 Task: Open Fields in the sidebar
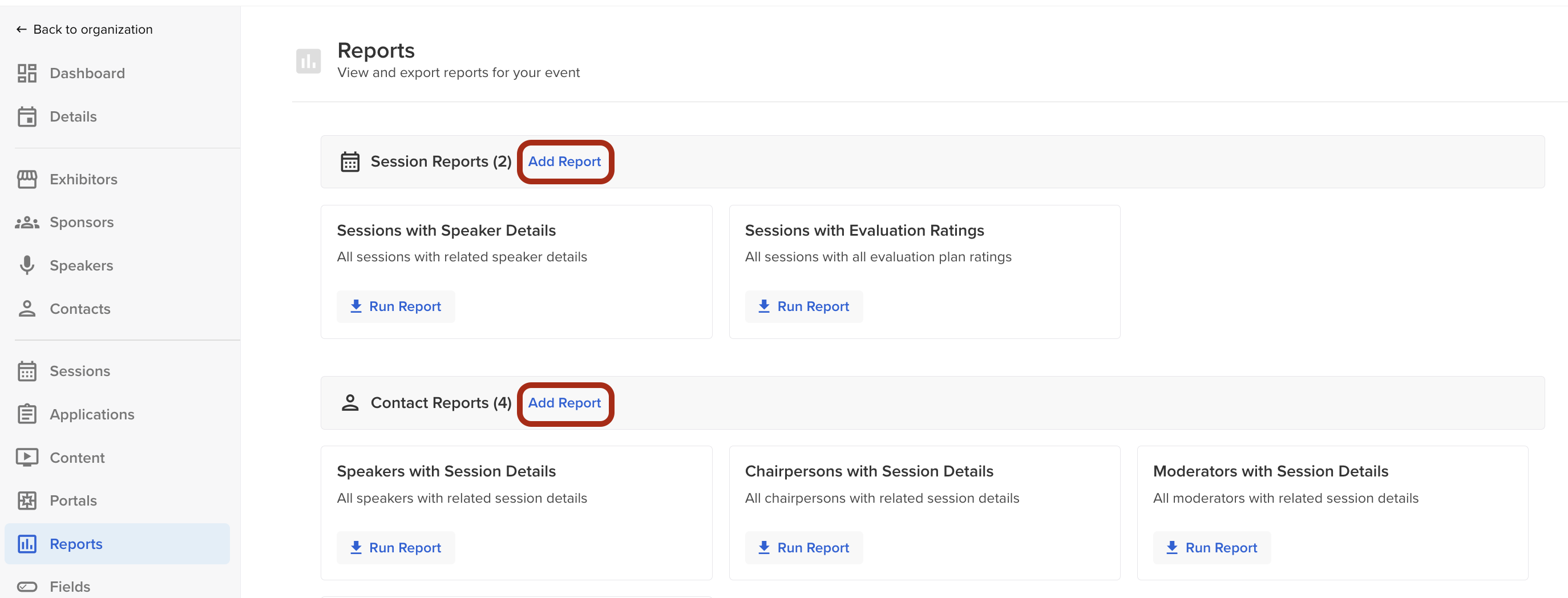click(x=70, y=587)
